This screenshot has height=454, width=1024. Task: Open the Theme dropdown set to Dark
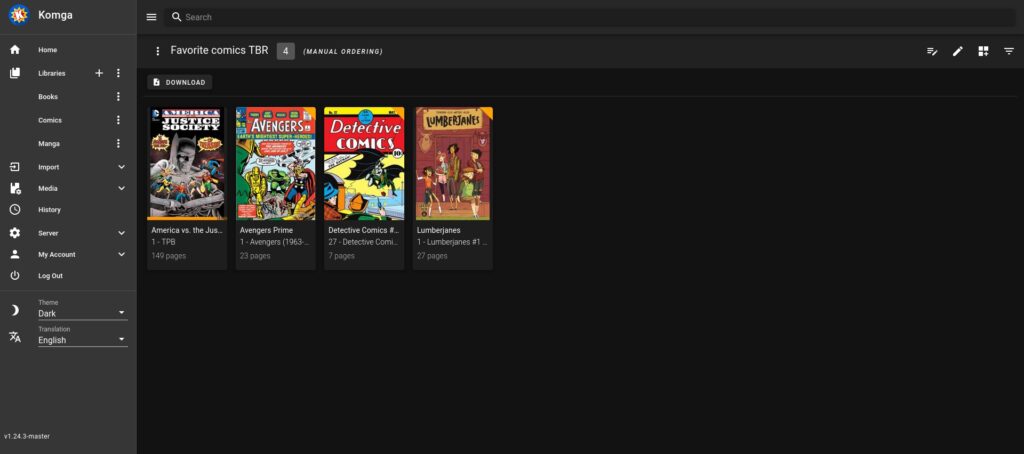point(82,314)
